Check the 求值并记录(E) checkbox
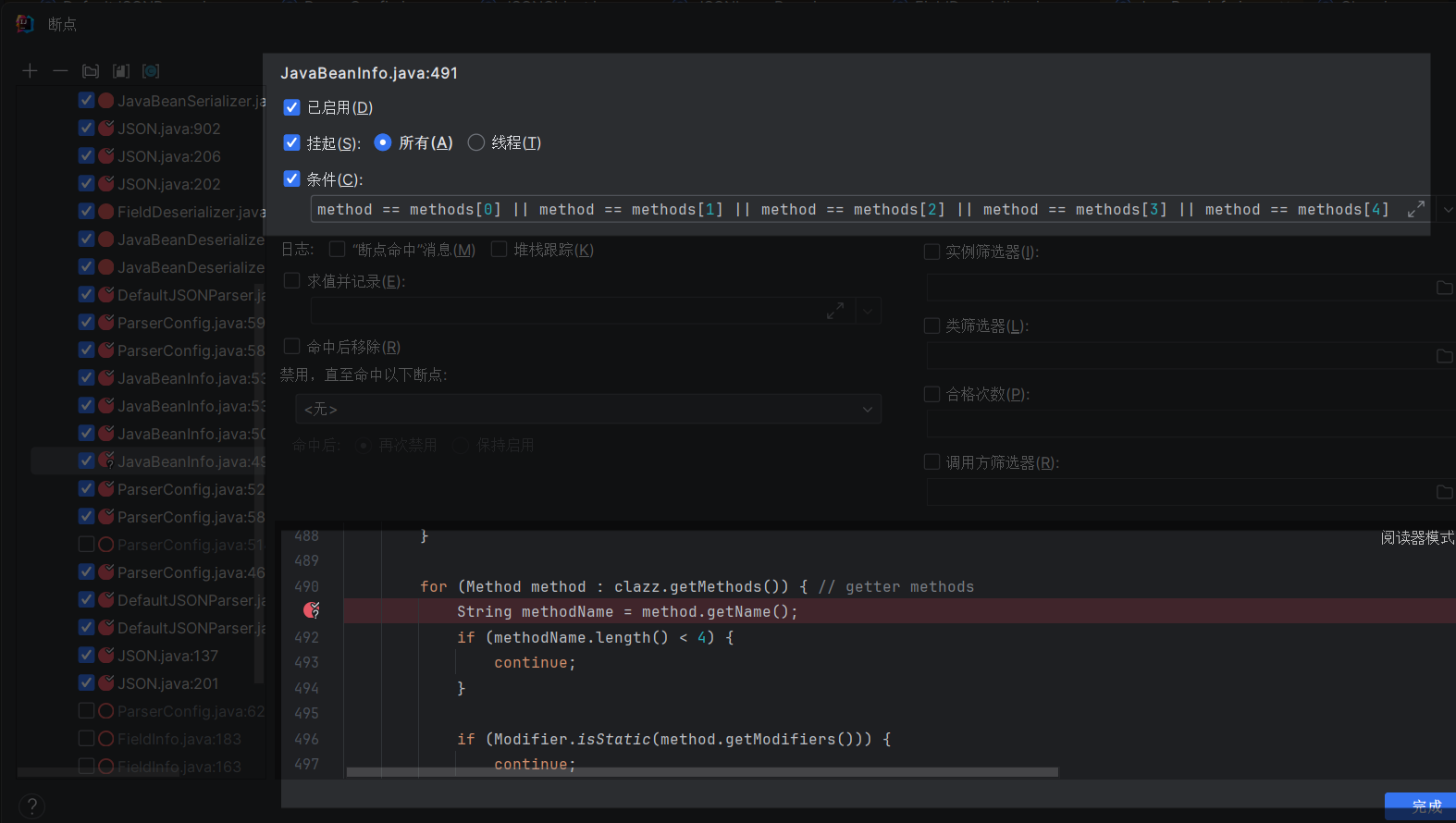The width and height of the screenshot is (1456, 823). tap(291, 280)
